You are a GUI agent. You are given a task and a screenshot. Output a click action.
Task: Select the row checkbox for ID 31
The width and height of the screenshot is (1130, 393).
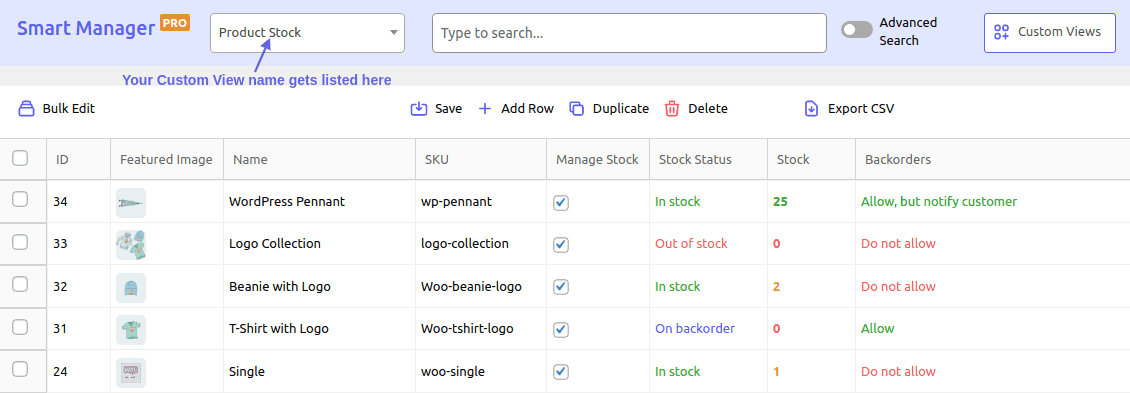click(20, 327)
